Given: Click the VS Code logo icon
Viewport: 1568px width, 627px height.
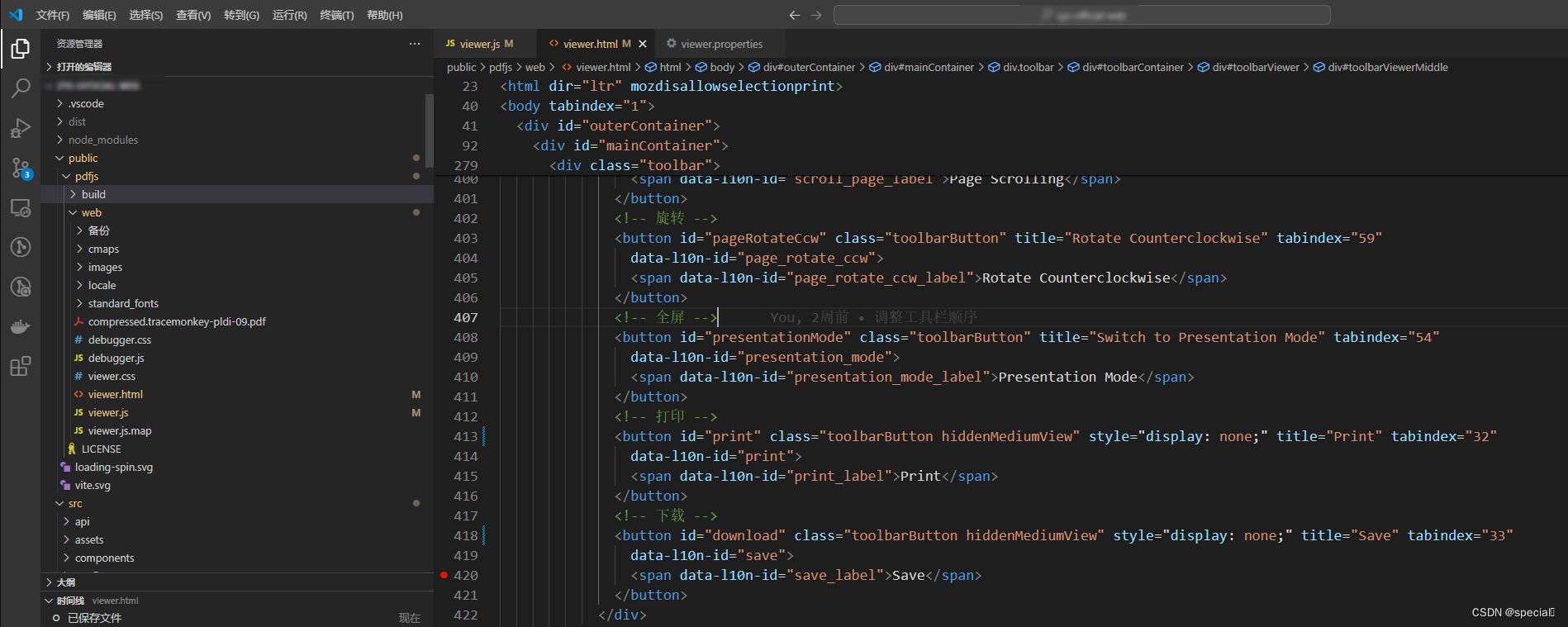Looking at the screenshot, I should 16,15.
